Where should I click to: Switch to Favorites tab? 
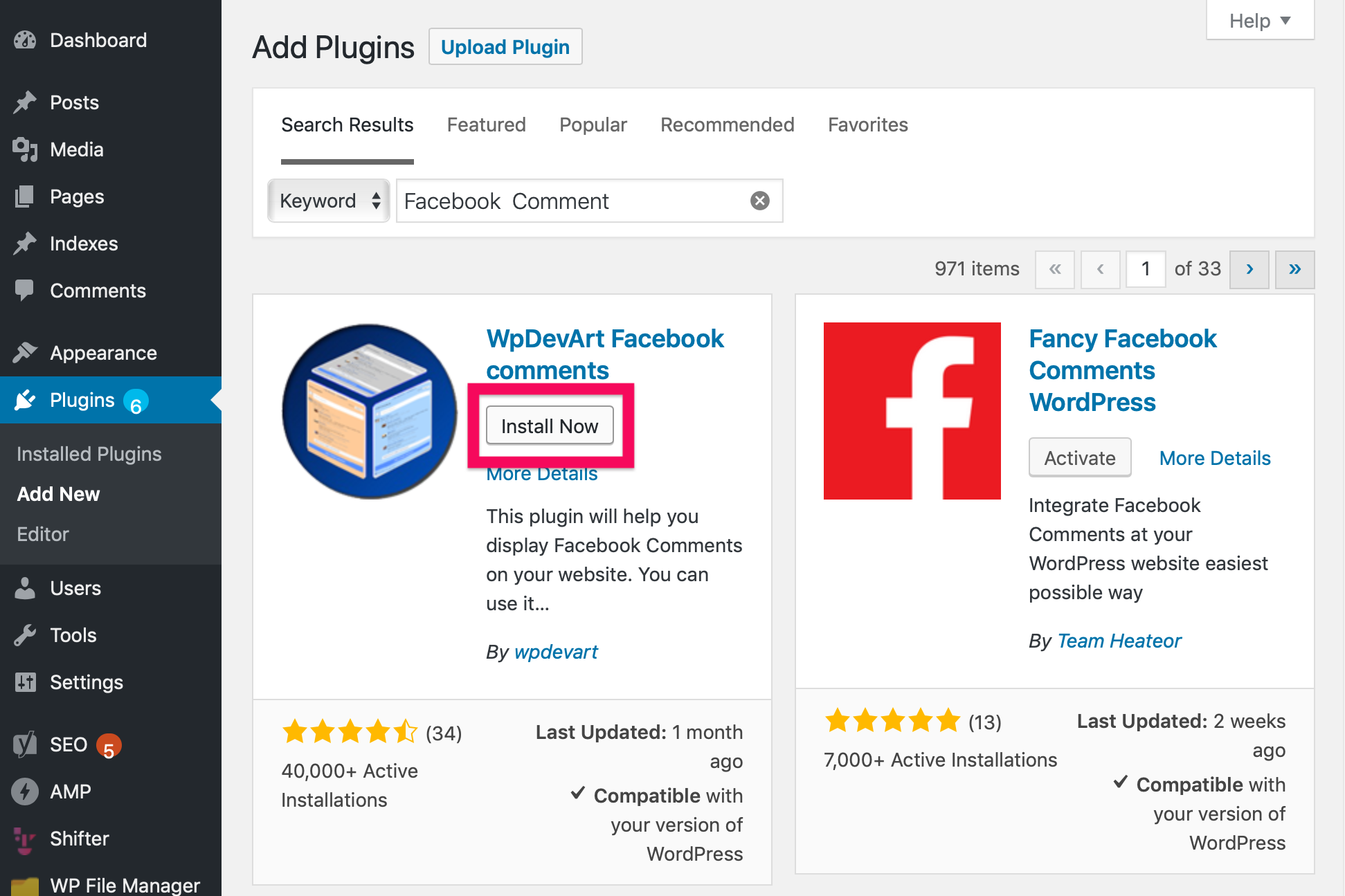click(868, 125)
